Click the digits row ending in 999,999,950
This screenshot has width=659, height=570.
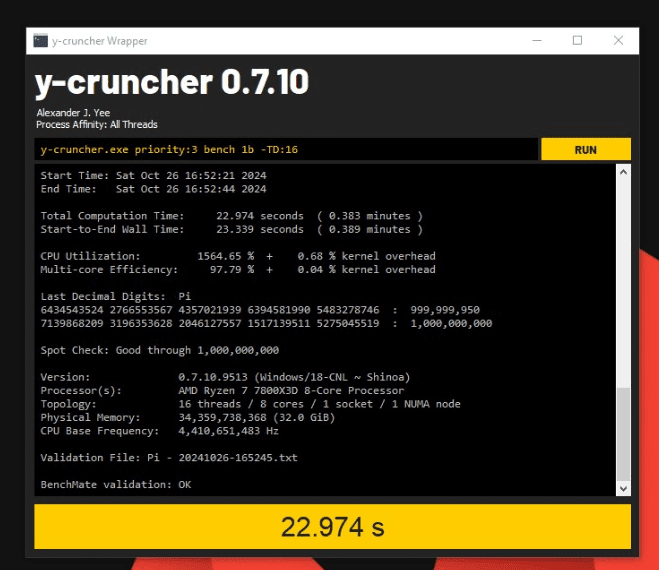260,310
